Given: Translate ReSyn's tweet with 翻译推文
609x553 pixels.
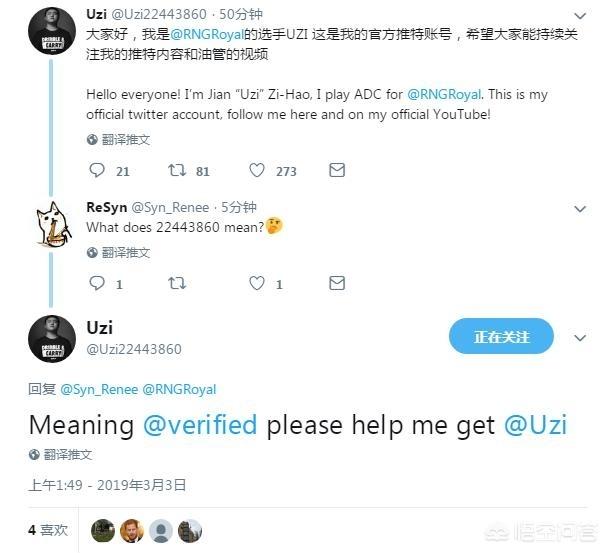Looking at the screenshot, I should click(118, 253).
